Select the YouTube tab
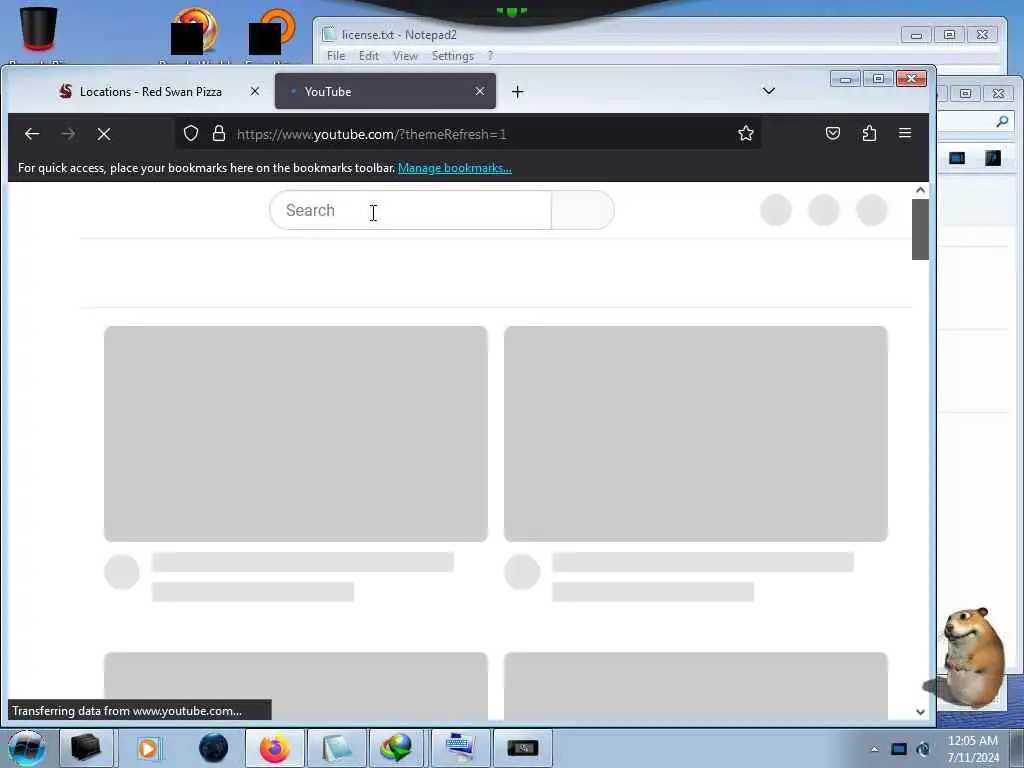Screen dimensions: 1024x768 pos(385,91)
